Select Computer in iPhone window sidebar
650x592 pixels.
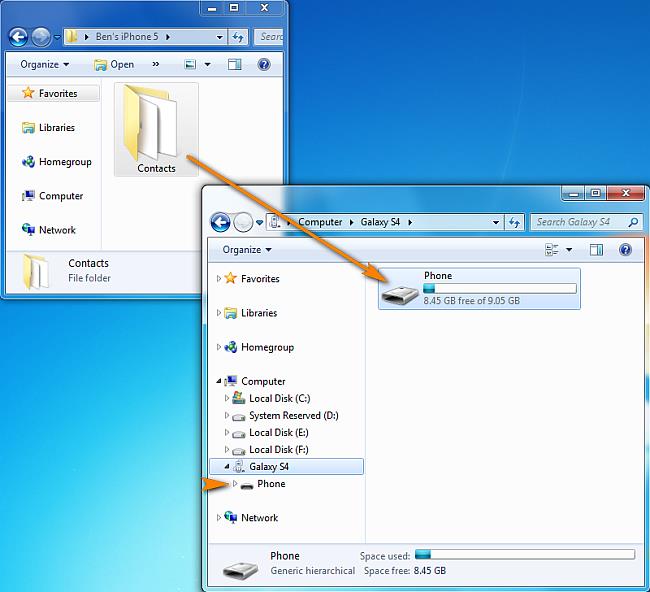pos(53,196)
